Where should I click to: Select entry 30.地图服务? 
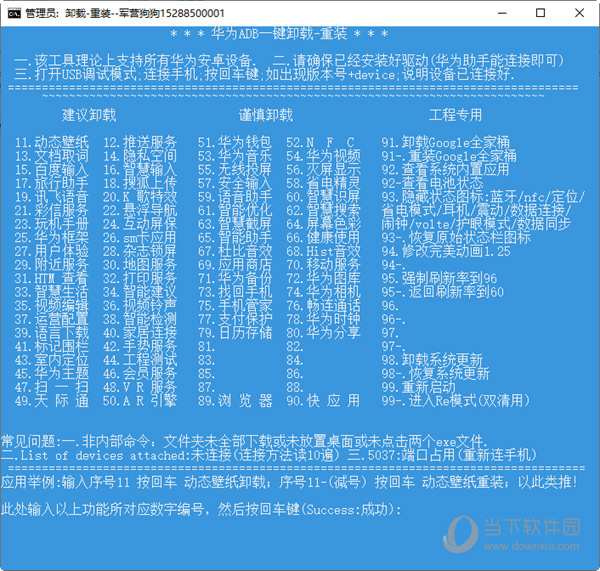[x=140, y=265]
